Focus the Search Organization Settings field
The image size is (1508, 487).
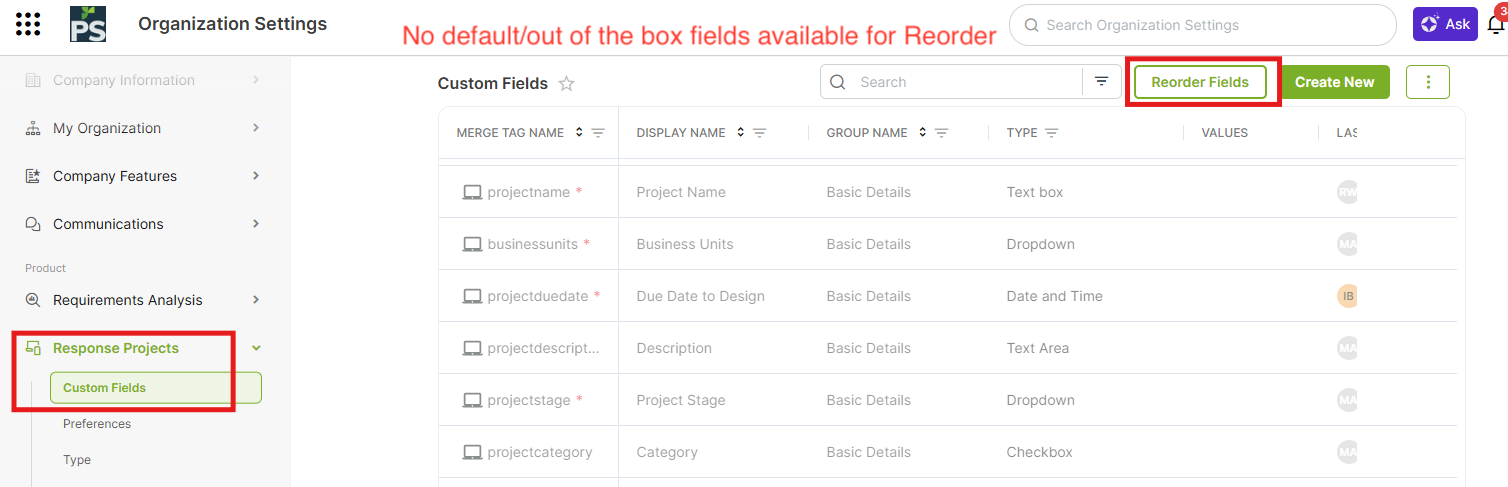pyautogui.click(x=1210, y=25)
